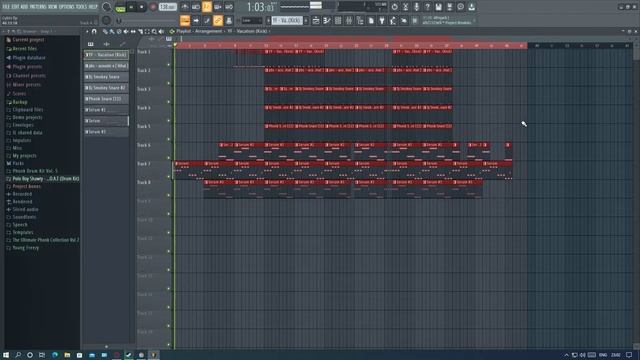Open the pattern selector showing TF - Vacation
Image resolution: width=640 pixels, height=360 pixels.
[287, 20]
